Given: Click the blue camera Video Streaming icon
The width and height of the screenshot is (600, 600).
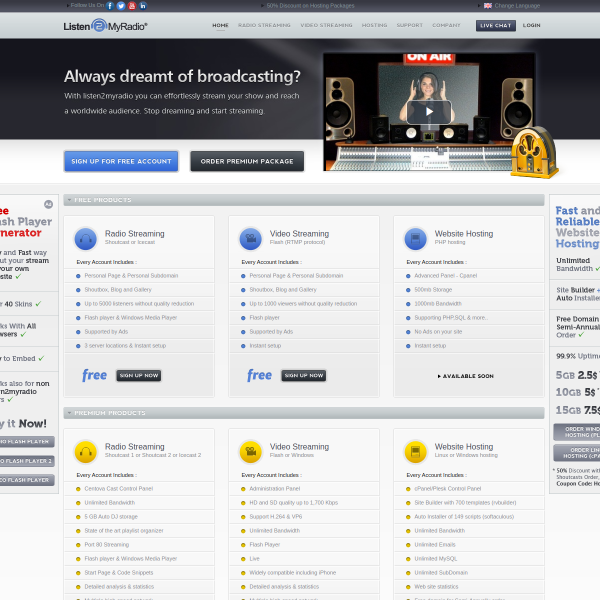Looking at the screenshot, I should coord(251,239).
